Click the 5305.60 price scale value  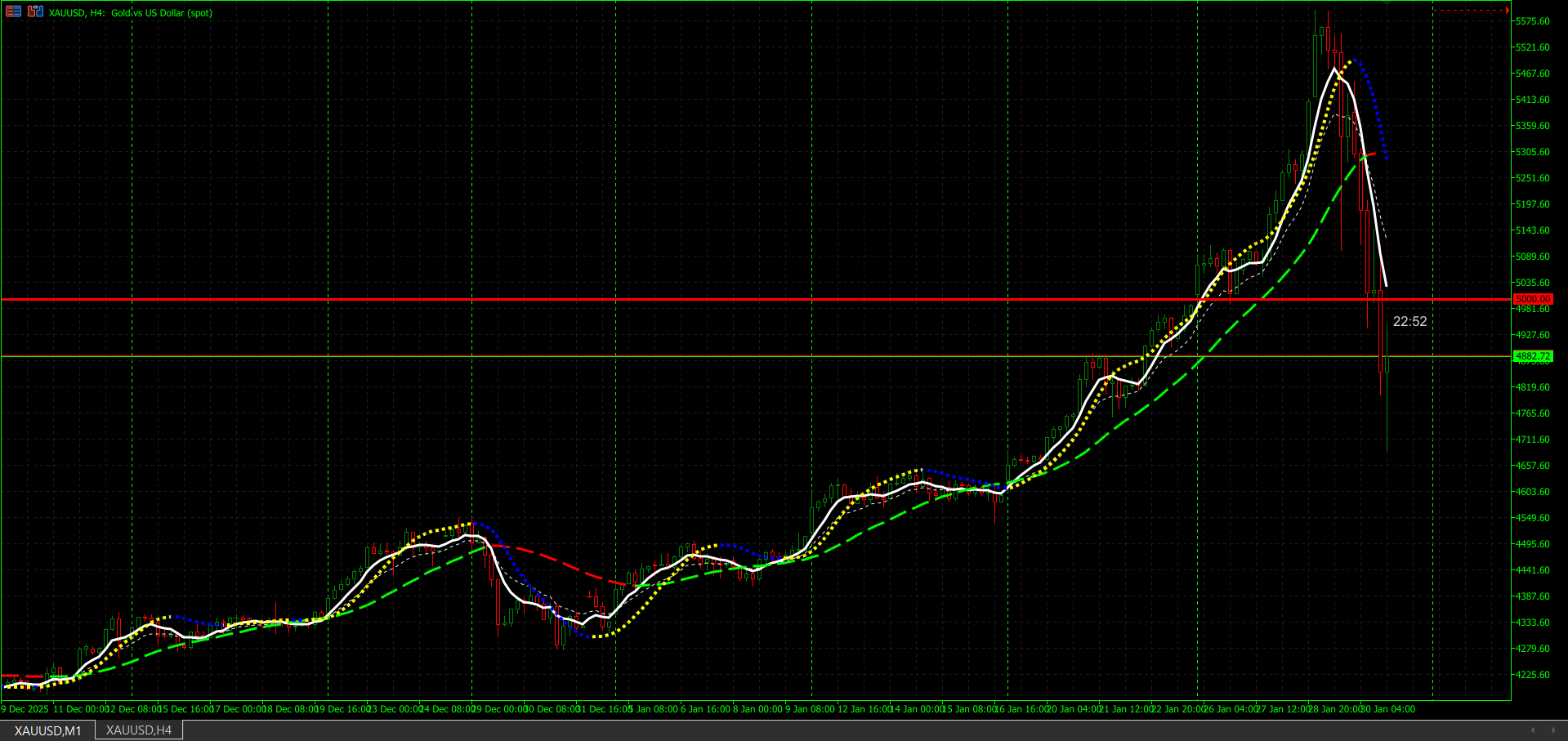(x=1532, y=152)
